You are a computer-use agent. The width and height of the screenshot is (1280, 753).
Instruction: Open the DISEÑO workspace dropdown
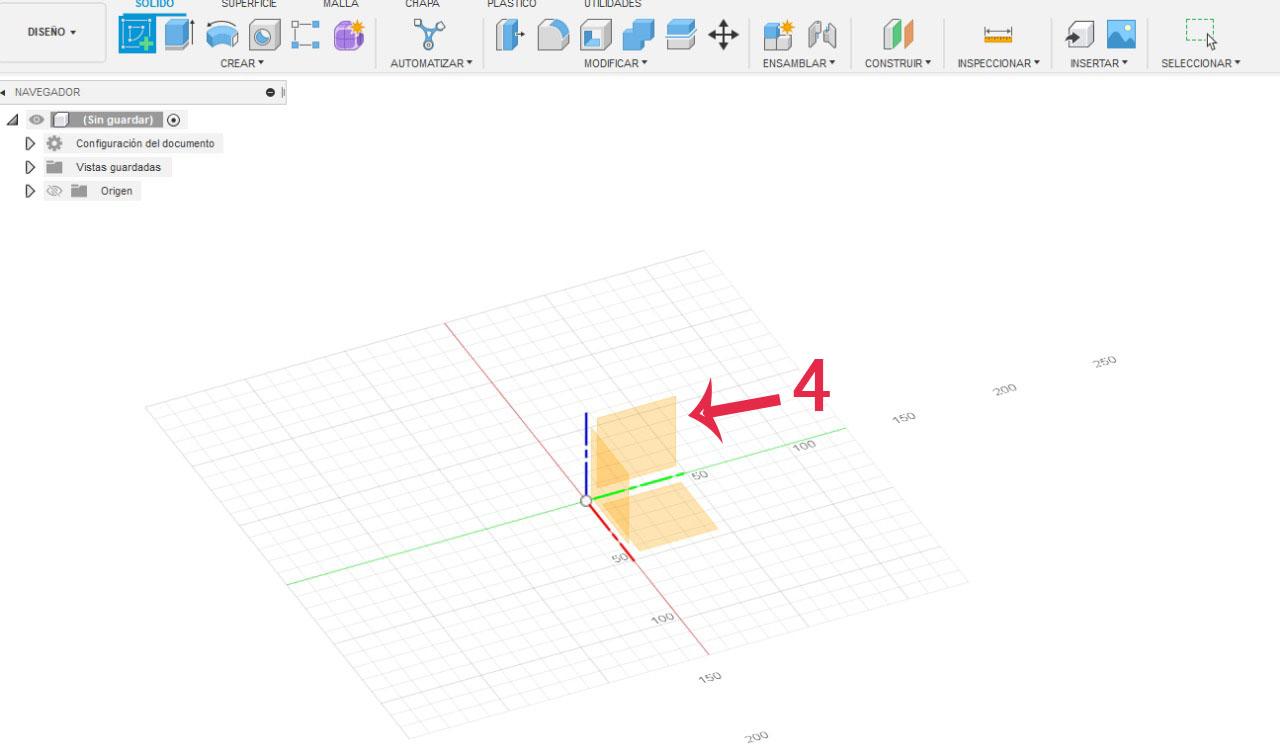[52, 32]
